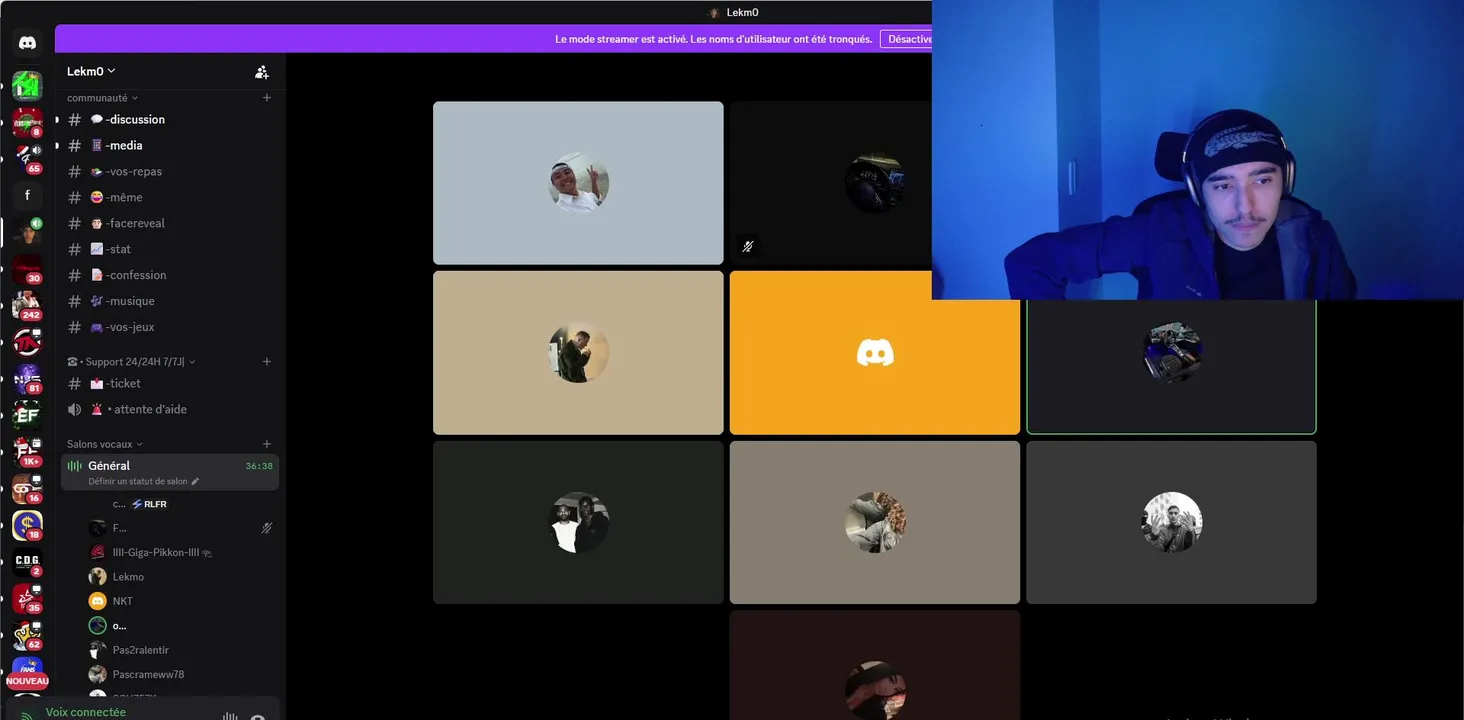Click Voix connectée status text

pos(86,712)
